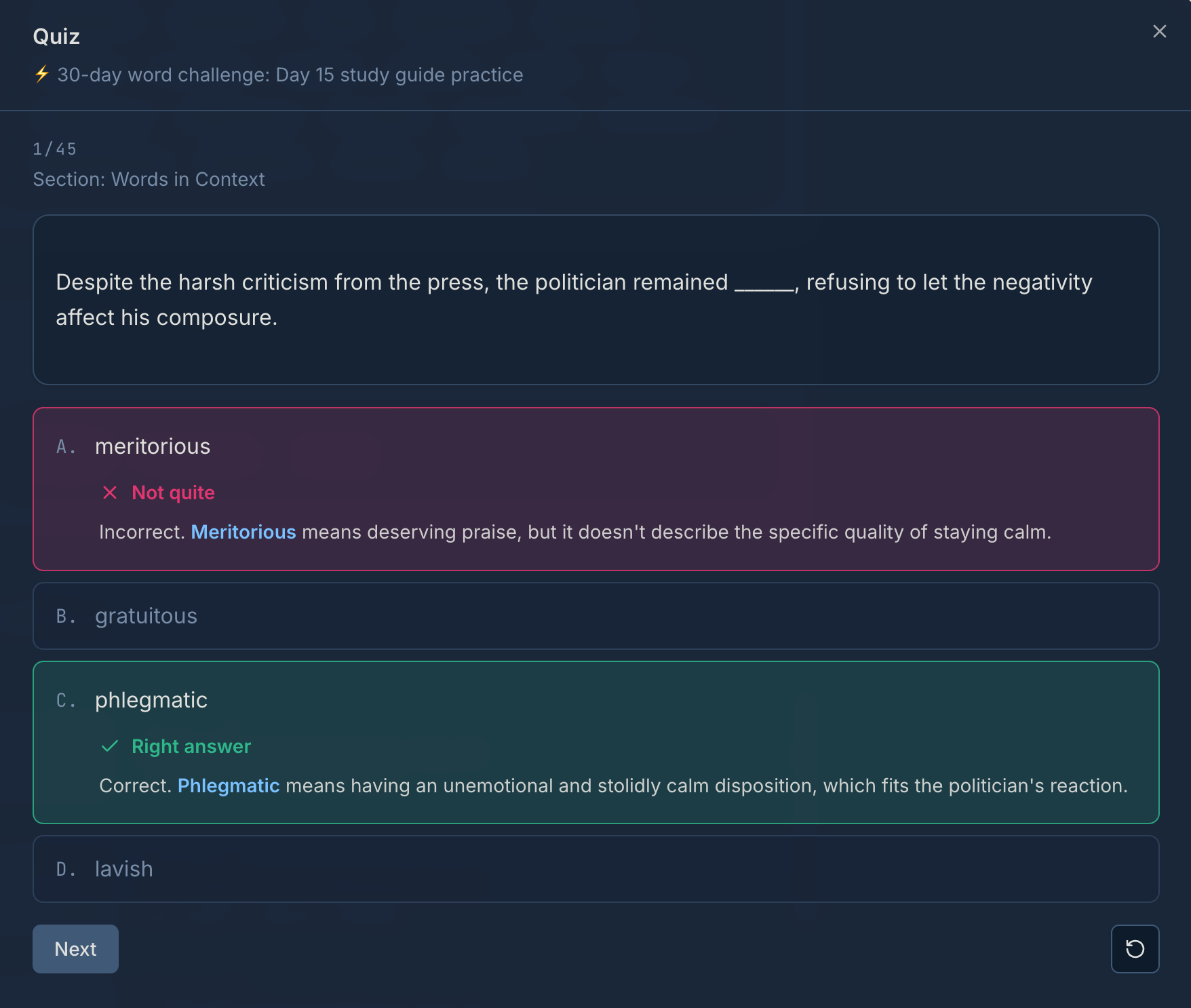
Task: Pick answer C, phlegmatic
Action: point(151,700)
